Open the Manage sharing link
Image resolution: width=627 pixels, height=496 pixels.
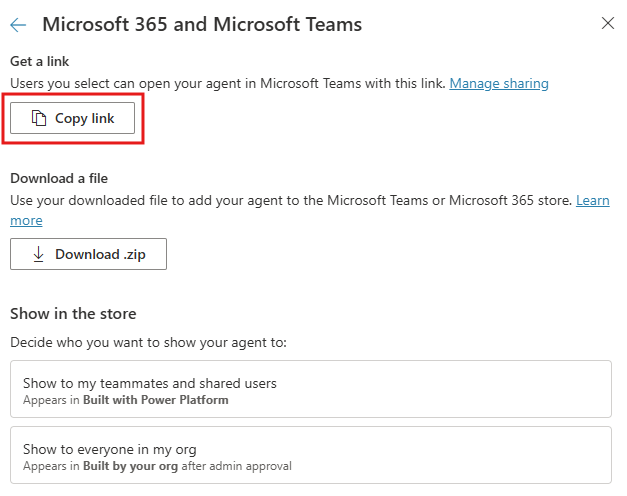[499, 83]
